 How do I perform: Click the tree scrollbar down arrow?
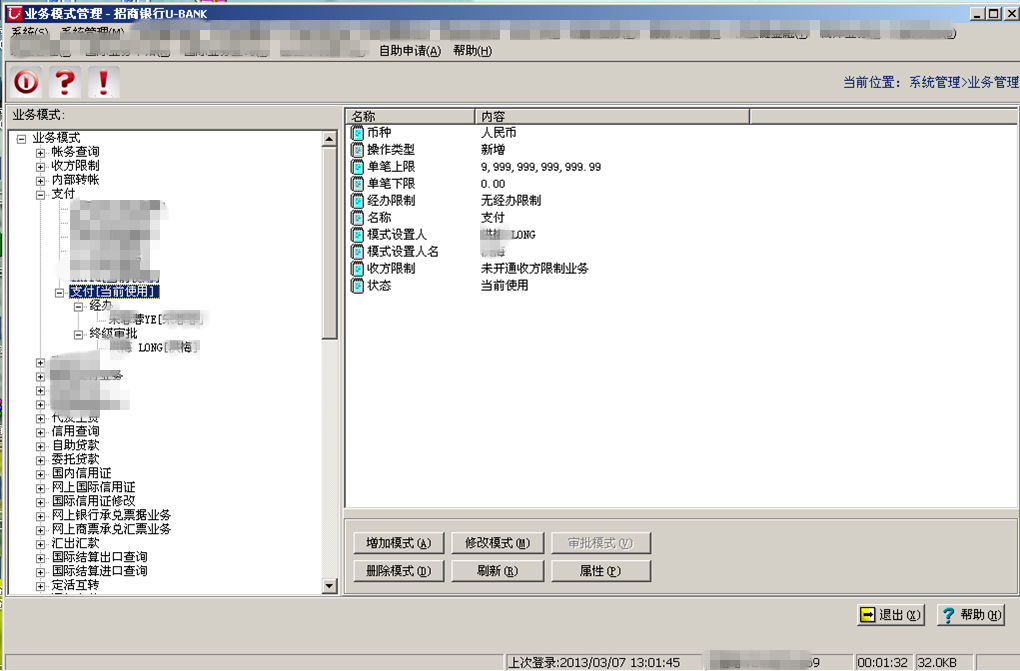(329, 586)
